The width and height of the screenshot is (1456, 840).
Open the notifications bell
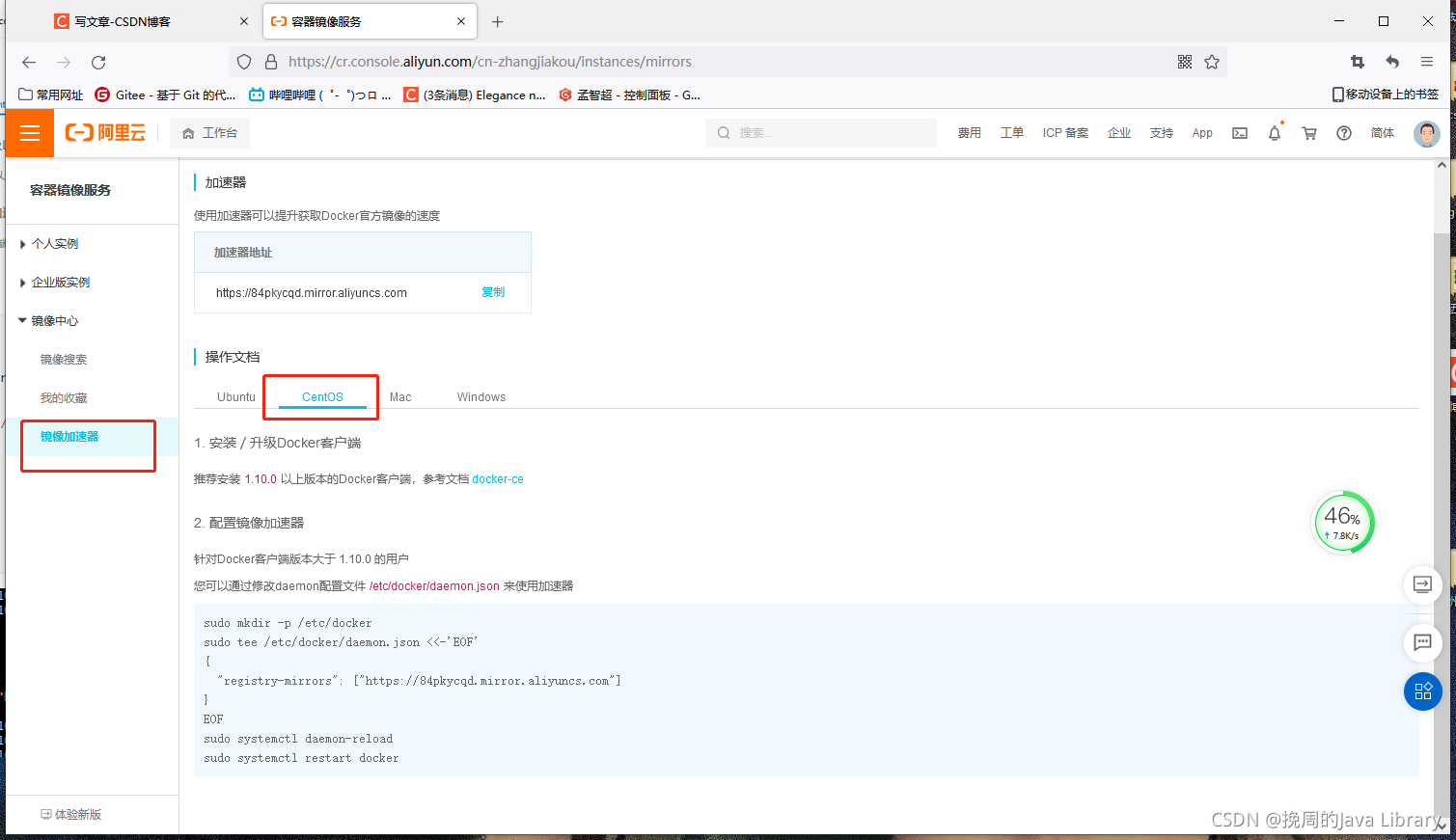tap(1275, 133)
